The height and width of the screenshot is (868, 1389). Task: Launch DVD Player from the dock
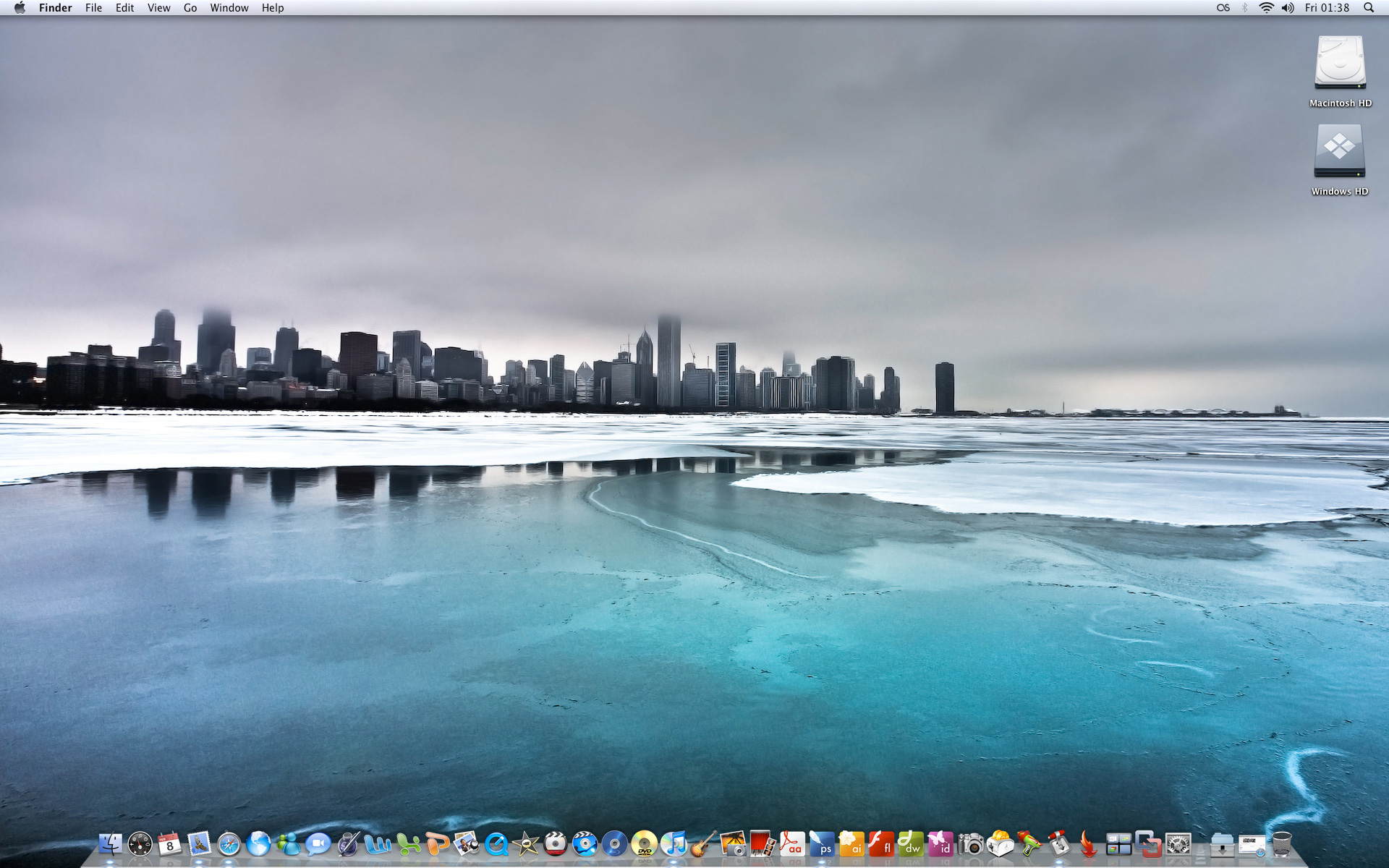645,843
